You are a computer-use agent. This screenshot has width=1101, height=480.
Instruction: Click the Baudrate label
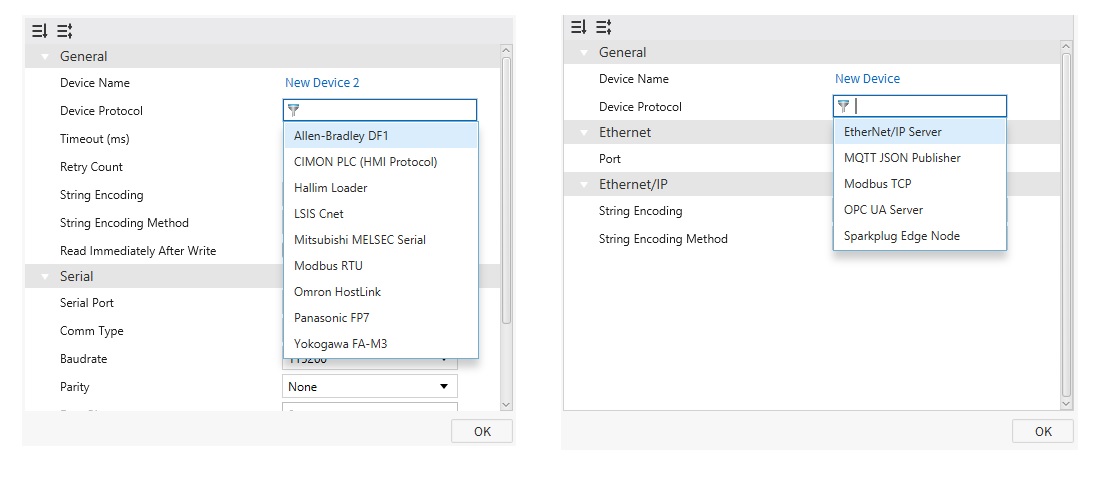point(84,359)
